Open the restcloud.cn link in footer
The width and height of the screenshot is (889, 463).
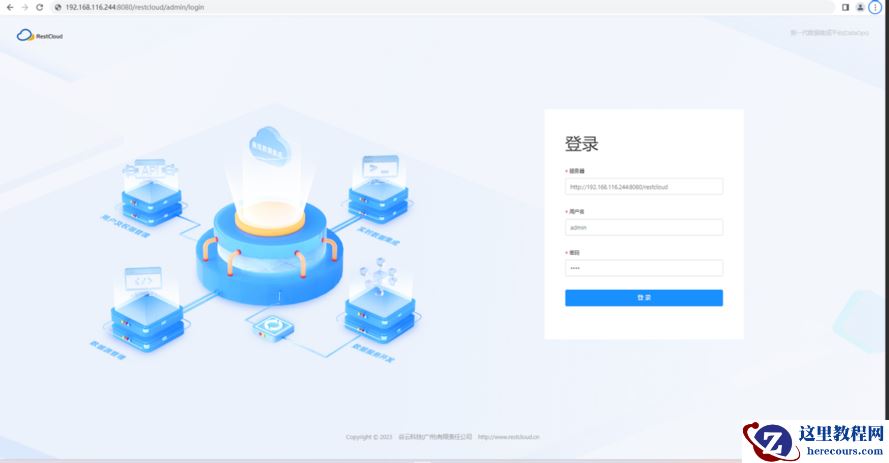pos(509,437)
